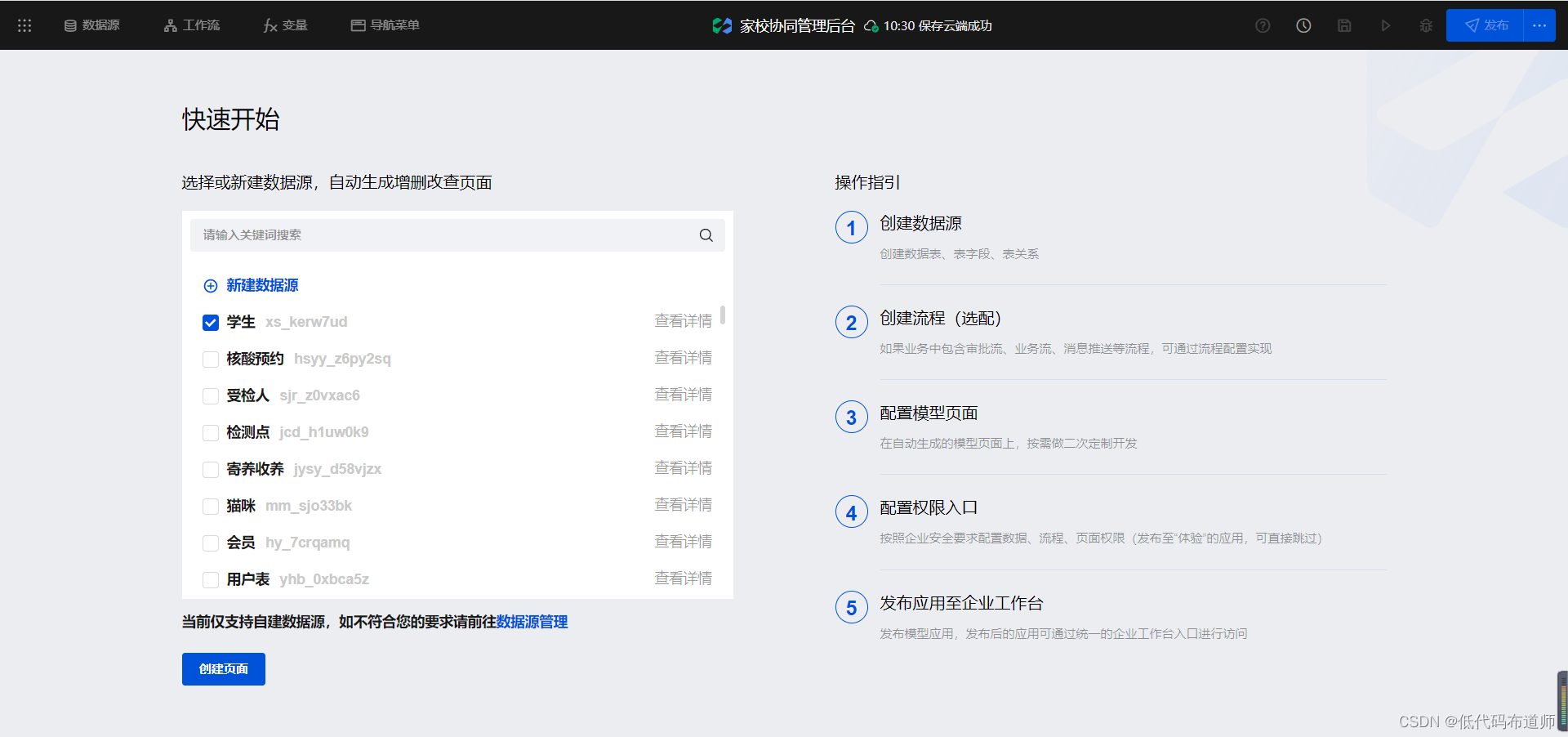
Task: Open the 变量 top menu
Action: pos(286,25)
